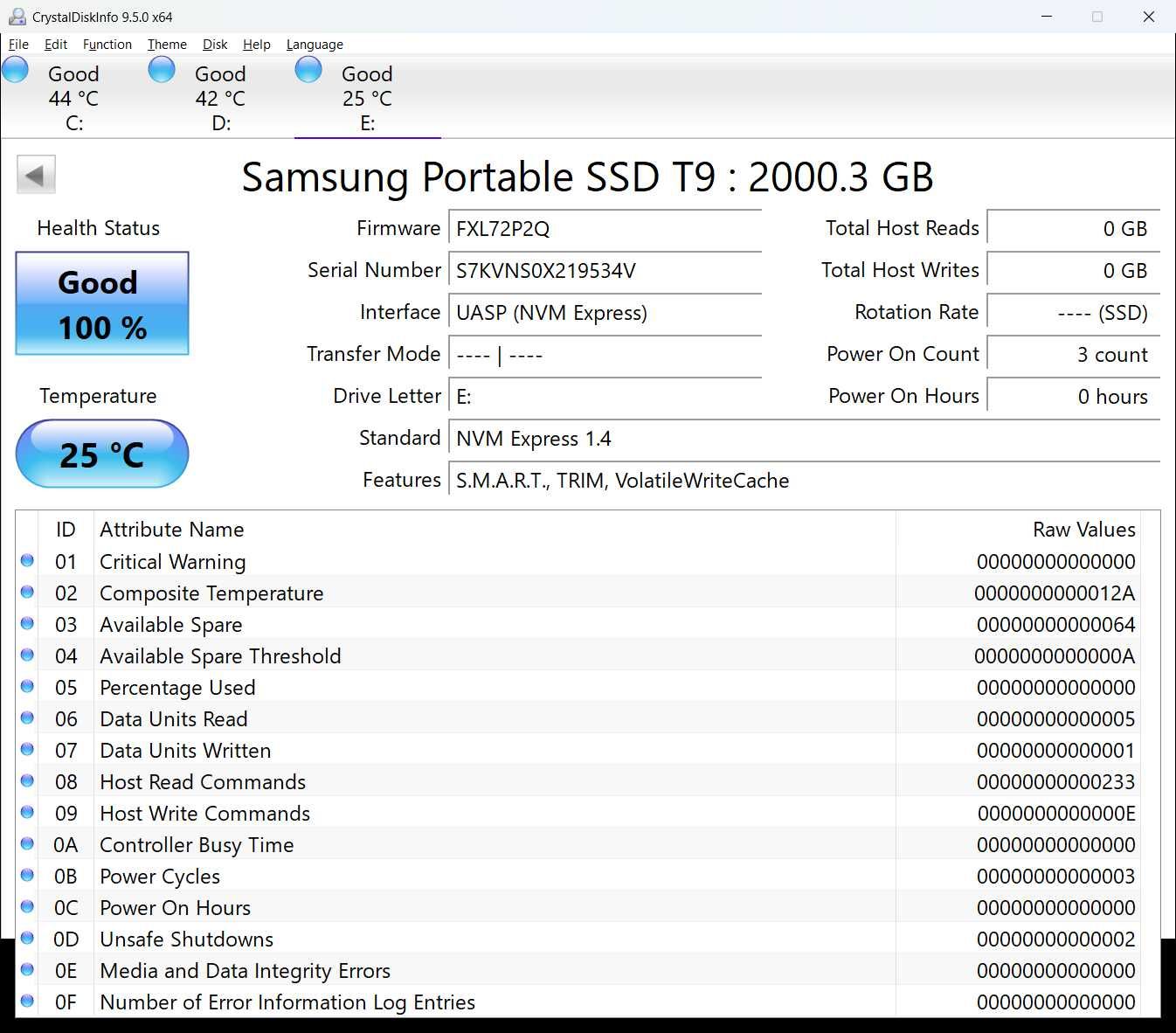Click the Total Host Reads value field
The image size is (1176, 1033).
pos(1074,229)
